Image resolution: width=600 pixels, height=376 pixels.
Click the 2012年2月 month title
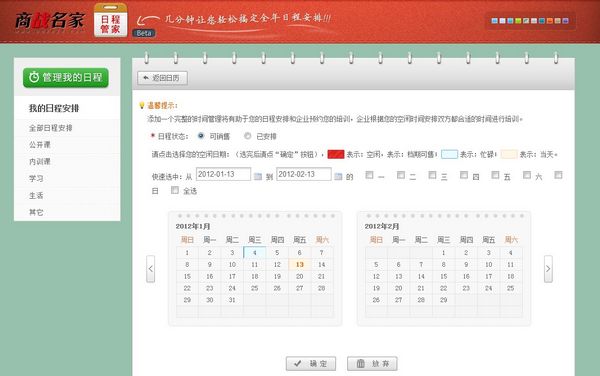pos(382,226)
